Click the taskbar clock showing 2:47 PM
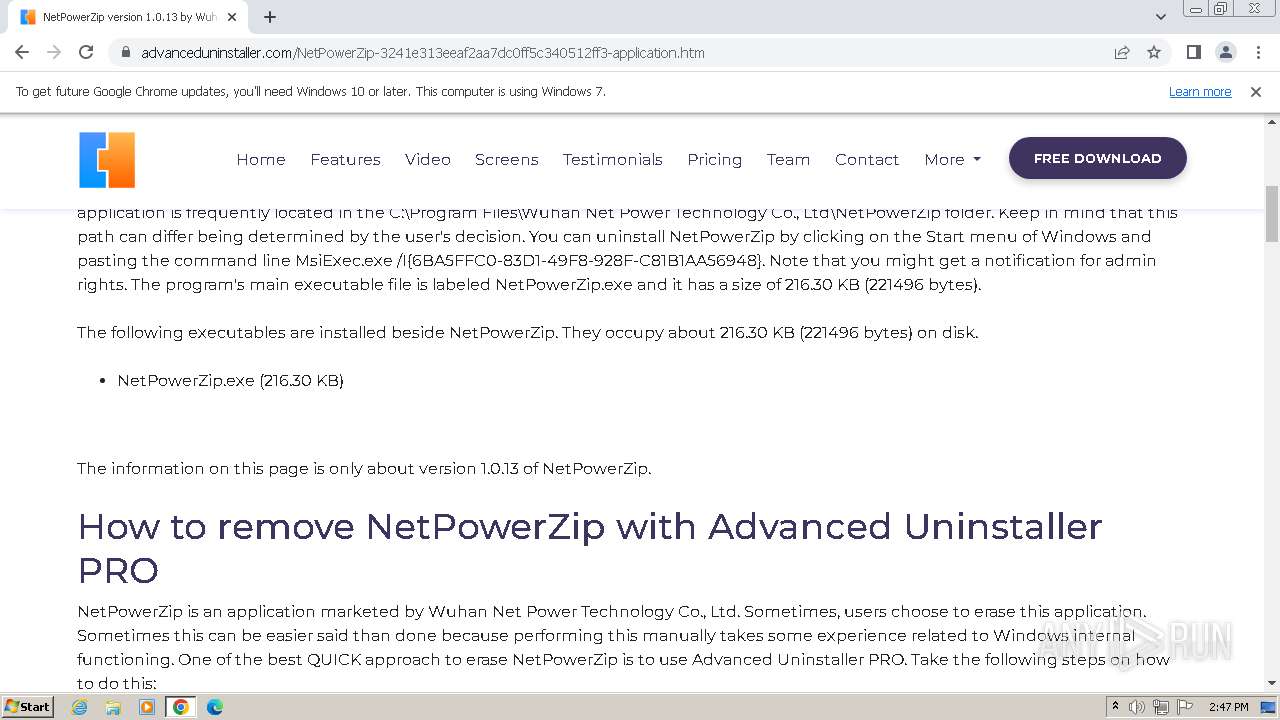This screenshot has width=1280, height=720. click(1229, 707)
